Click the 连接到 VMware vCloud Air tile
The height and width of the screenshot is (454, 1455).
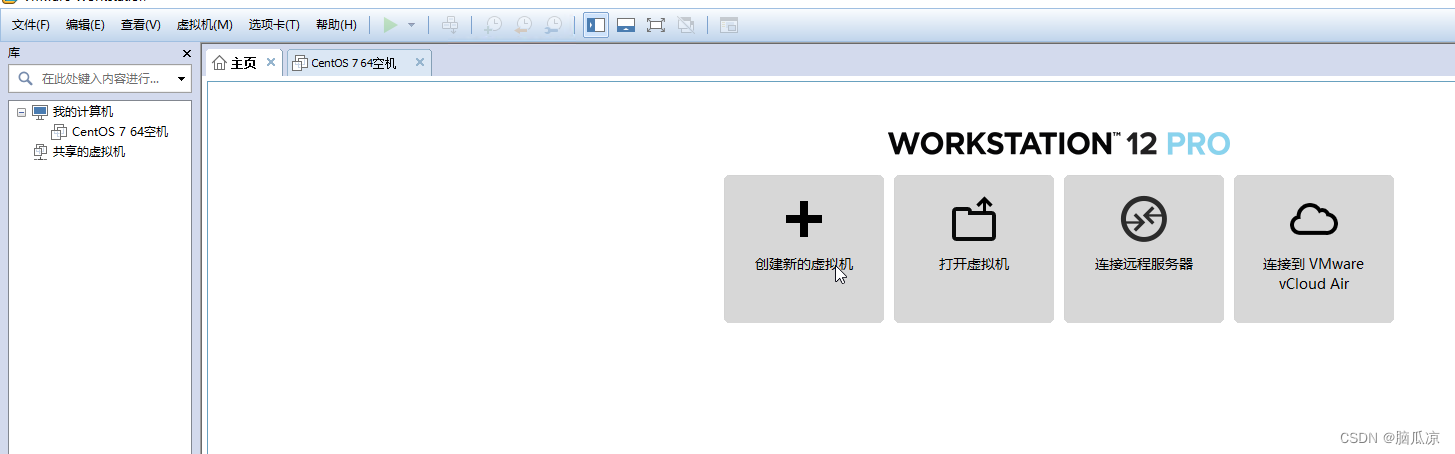[x=1314, y=249]
